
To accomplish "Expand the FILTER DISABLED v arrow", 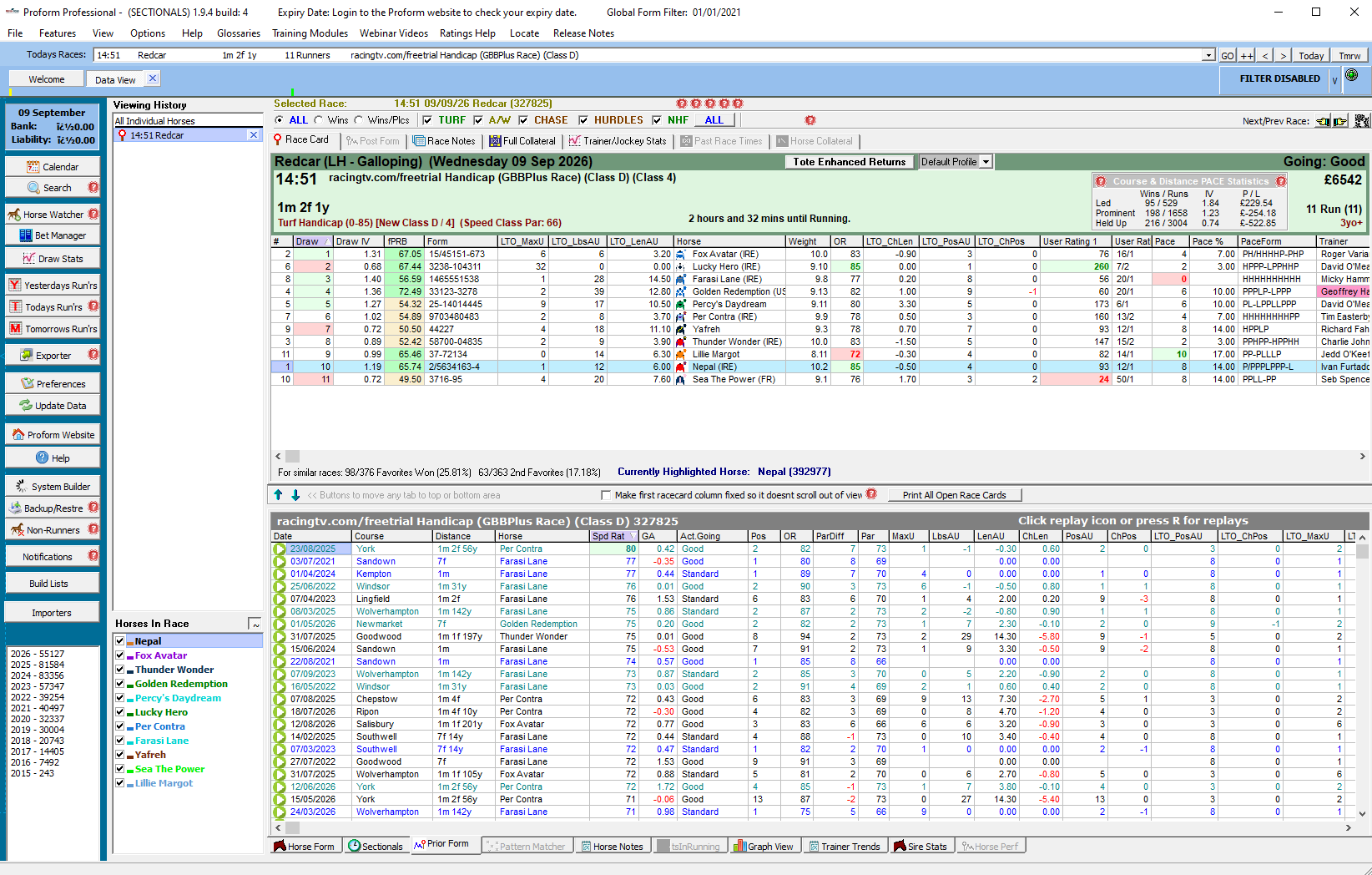I will tap(1334, 80).
